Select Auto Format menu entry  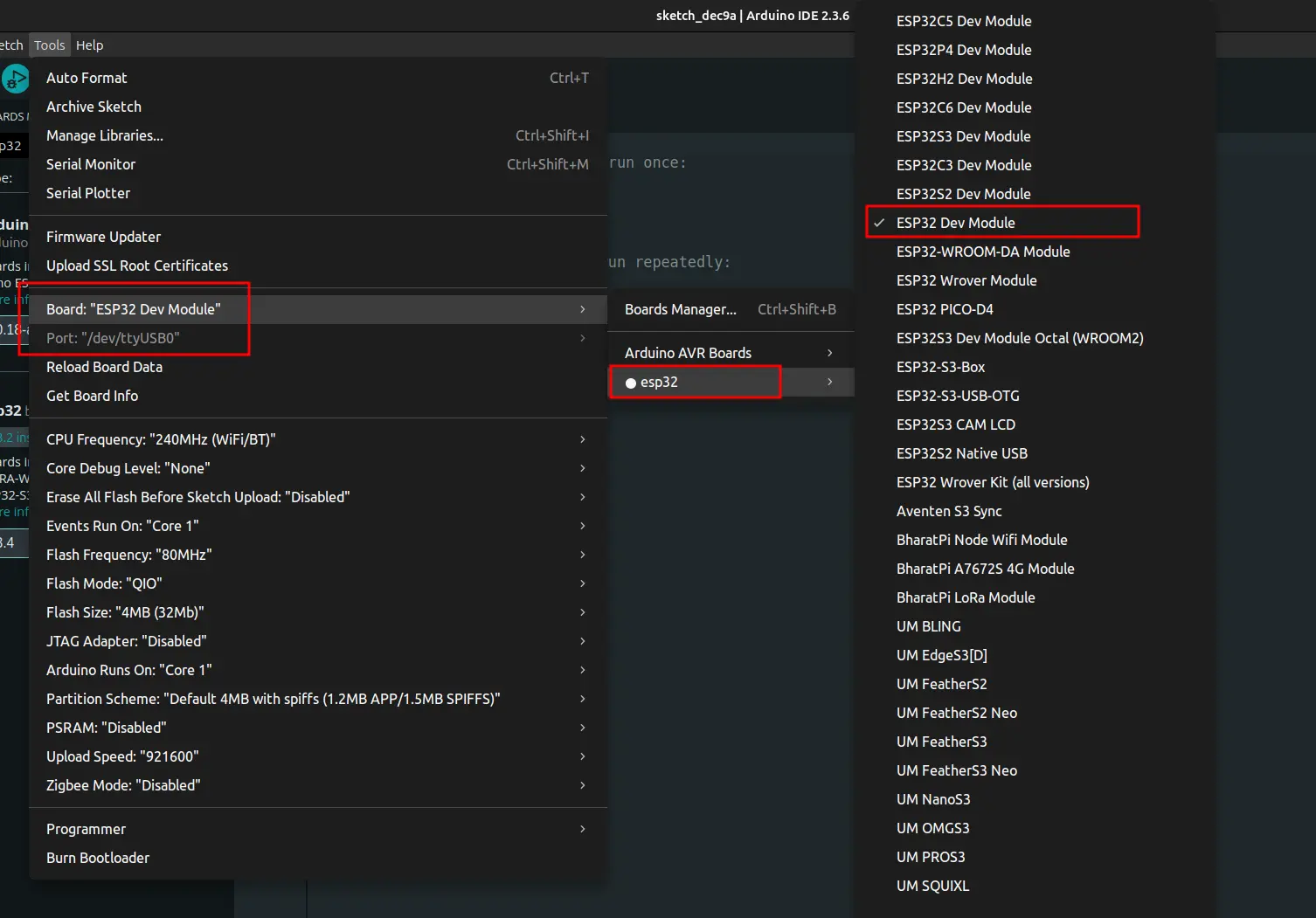coord(318,78)
